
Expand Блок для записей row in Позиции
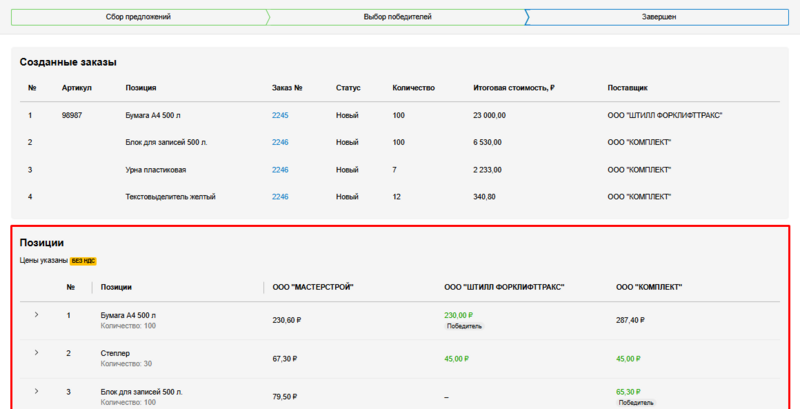36,390
